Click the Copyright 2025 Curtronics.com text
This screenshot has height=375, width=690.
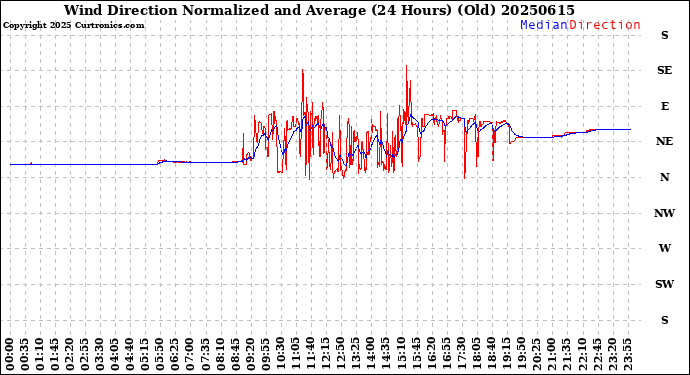pos(73,26)
